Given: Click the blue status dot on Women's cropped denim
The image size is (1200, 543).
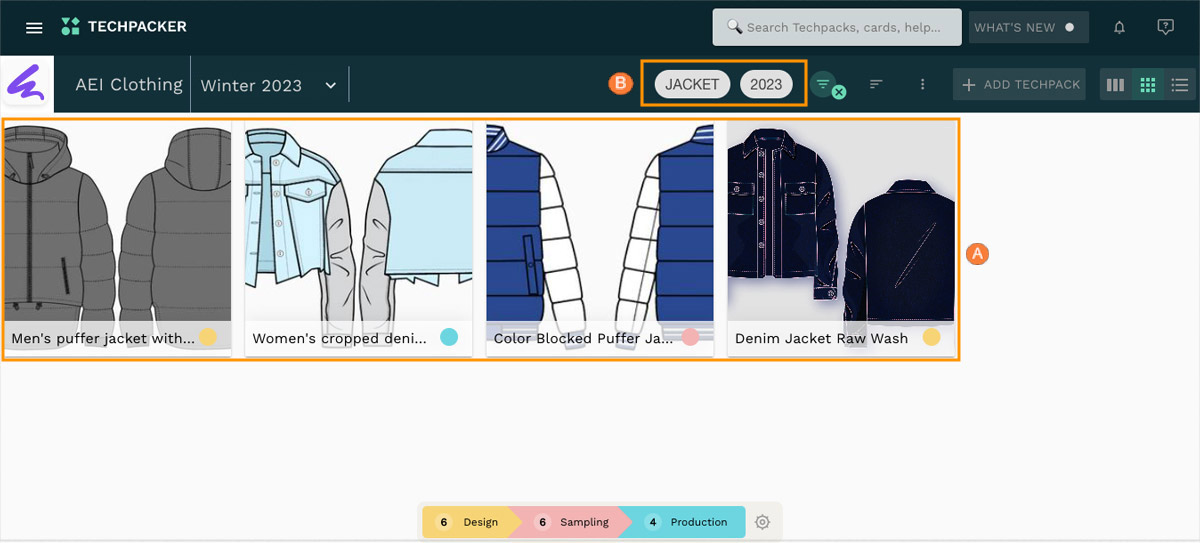Looking at the screenshot, I should (449, 337).
